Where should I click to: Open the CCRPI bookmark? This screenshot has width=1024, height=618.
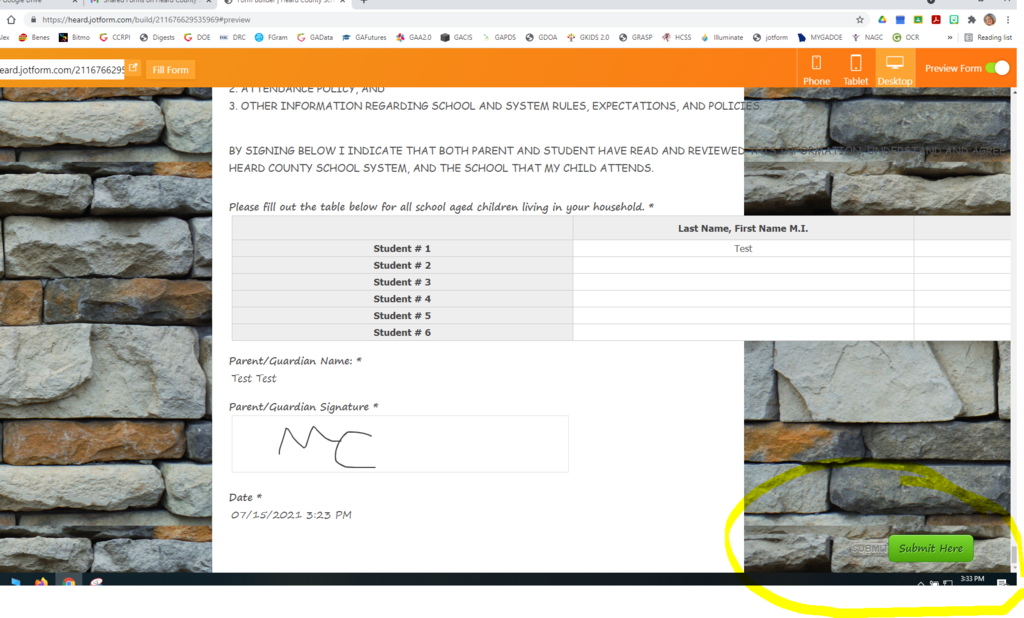tap(115, 38)
